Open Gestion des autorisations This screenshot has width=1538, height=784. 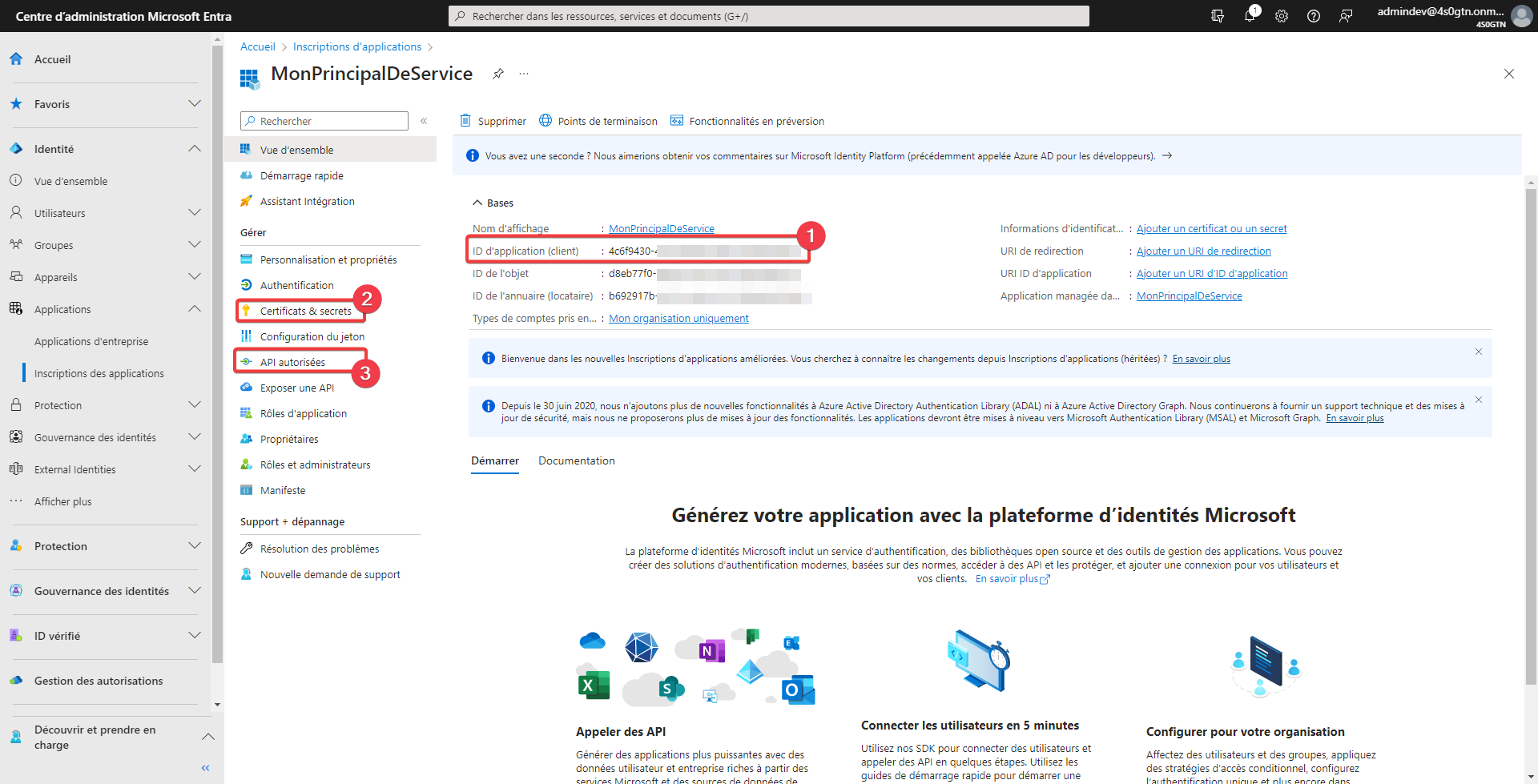pyautogui.click(x=99, y=681)
